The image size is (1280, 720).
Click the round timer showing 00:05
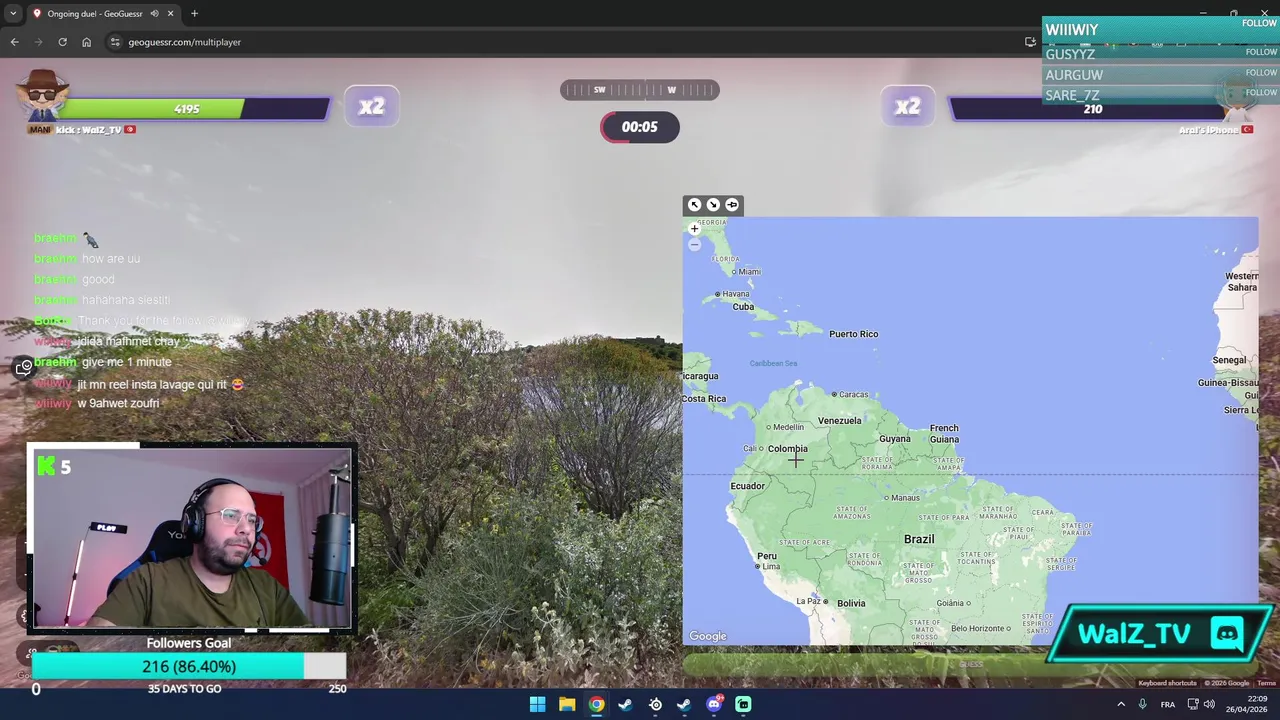[639, 127]
